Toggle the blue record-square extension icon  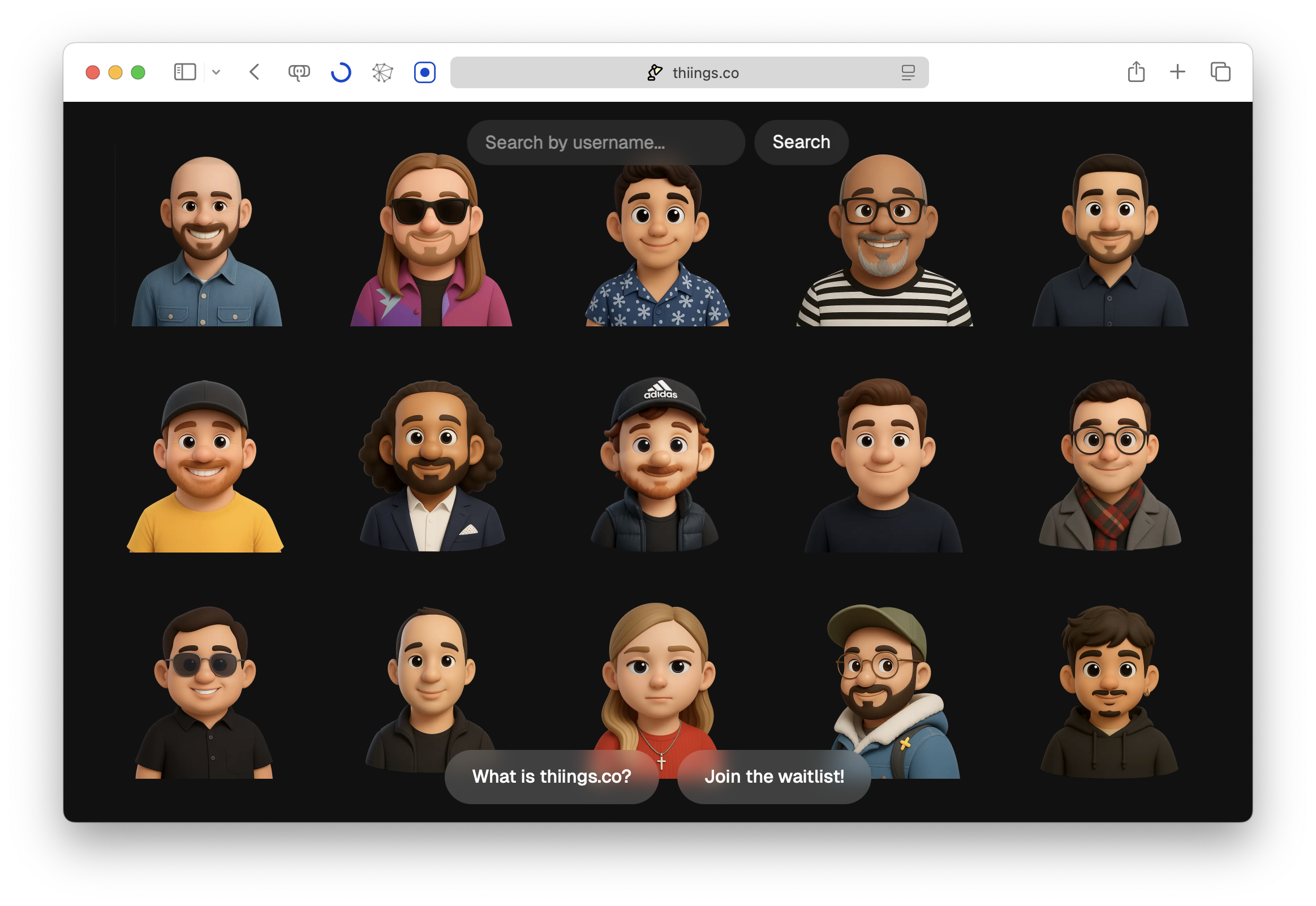click(425, 72)
